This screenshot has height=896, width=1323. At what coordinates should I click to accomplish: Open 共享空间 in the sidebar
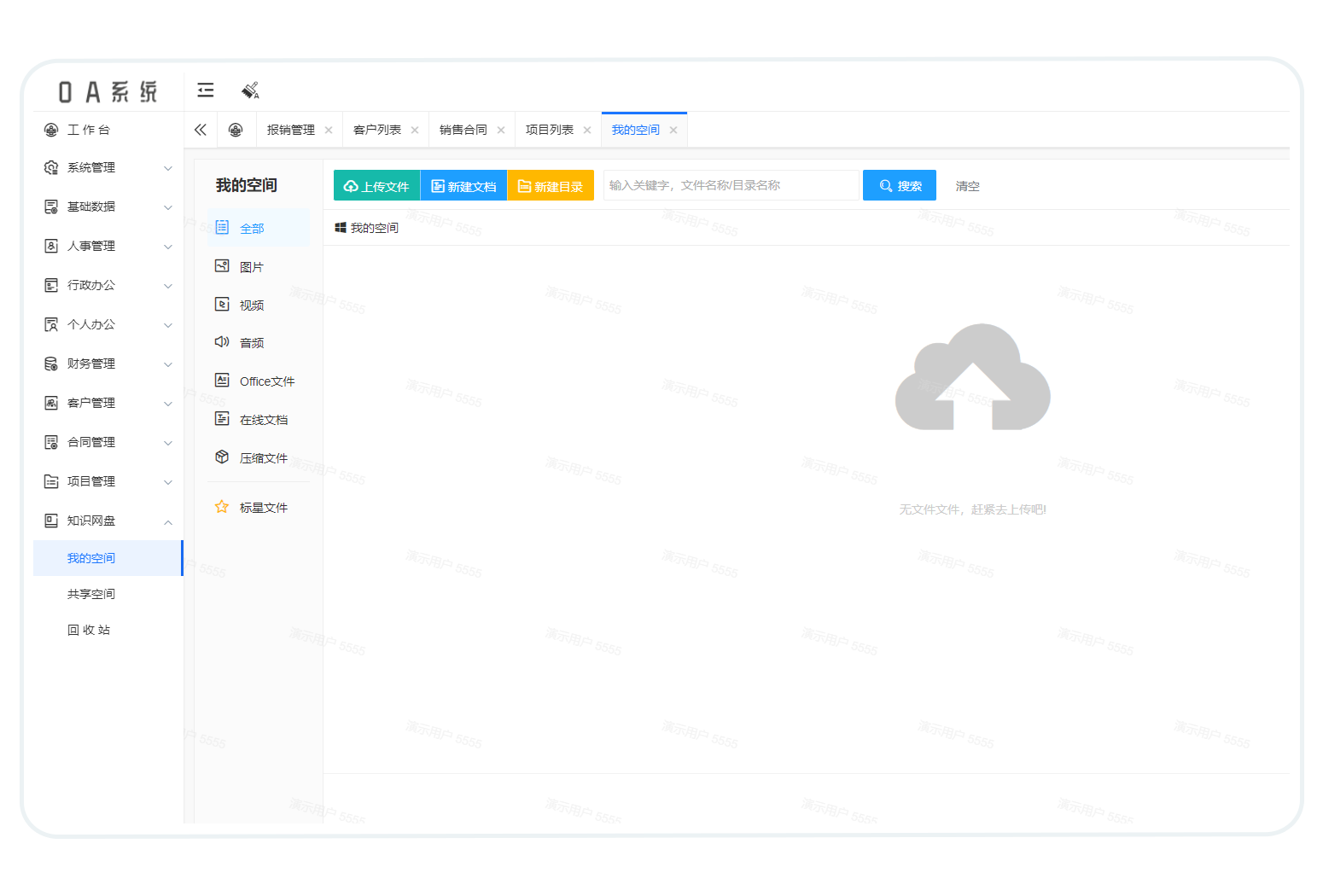(x=91, y=594)
